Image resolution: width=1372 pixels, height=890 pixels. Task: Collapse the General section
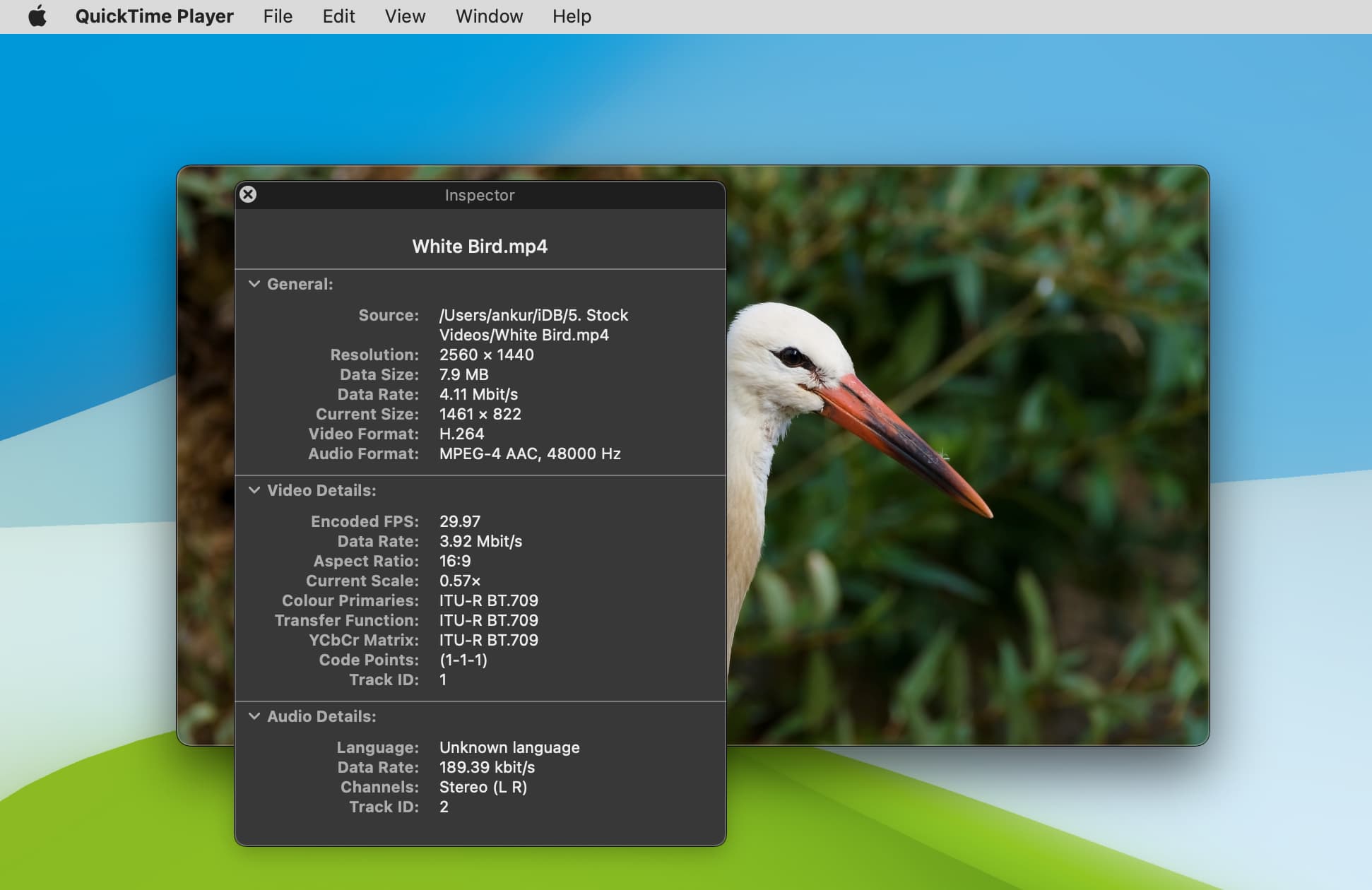[254, 284]
